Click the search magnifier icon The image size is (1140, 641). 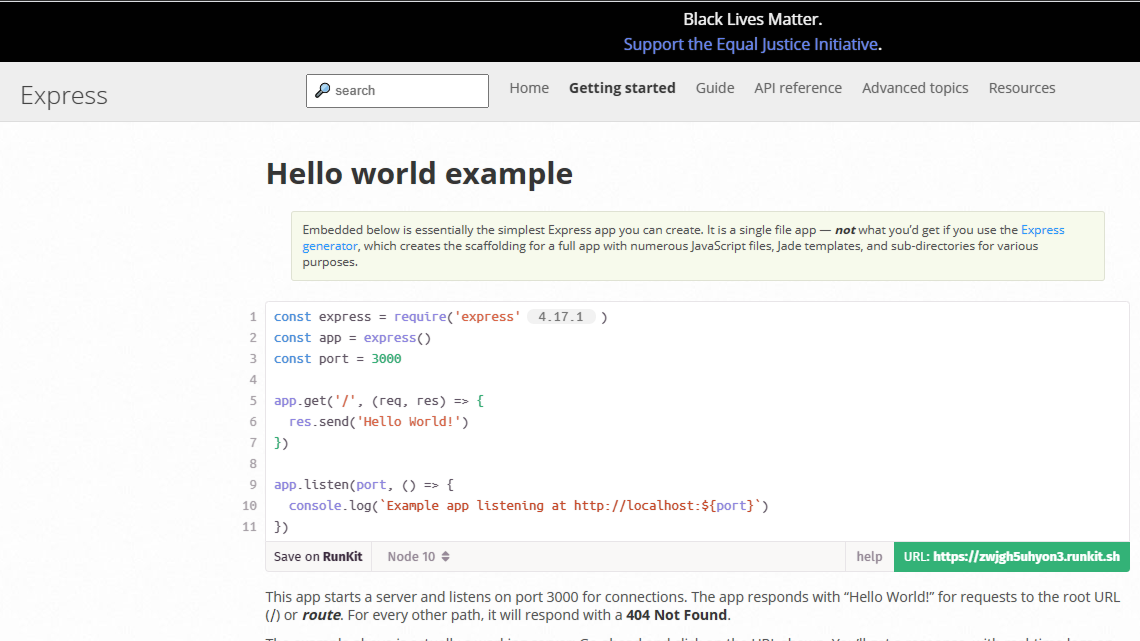pyautogui.click(x=323, y=90)
